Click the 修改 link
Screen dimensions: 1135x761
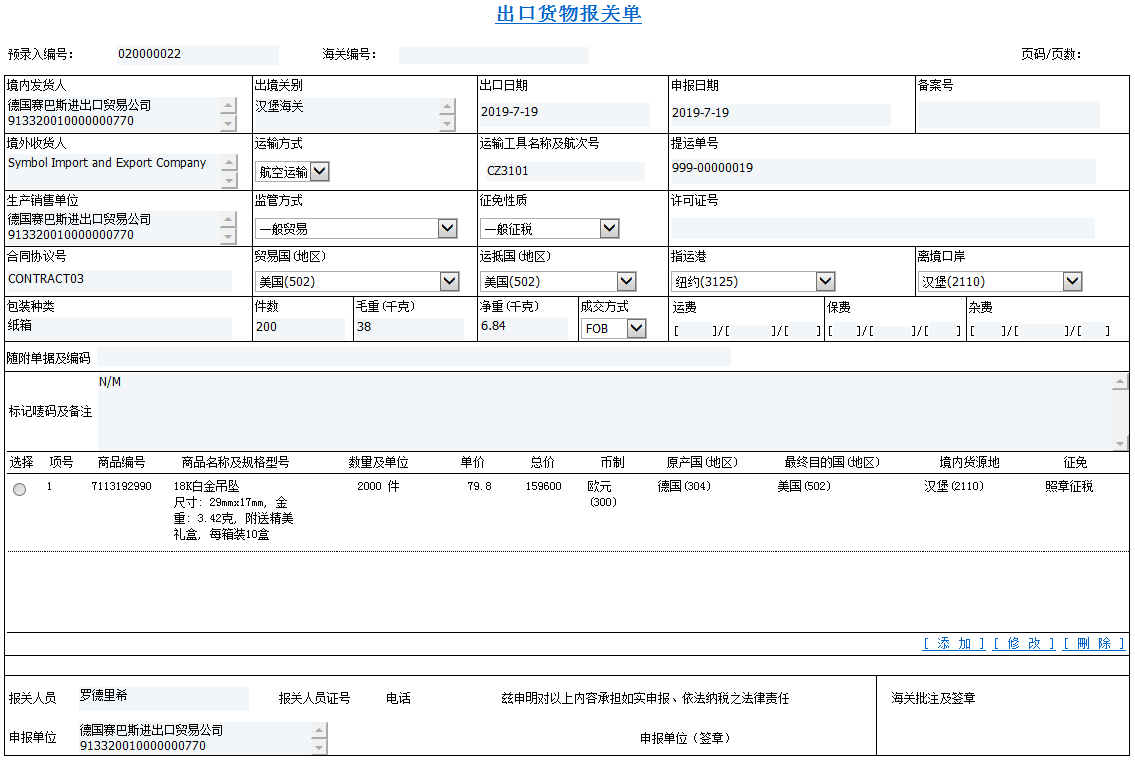tap(1024, 644)
